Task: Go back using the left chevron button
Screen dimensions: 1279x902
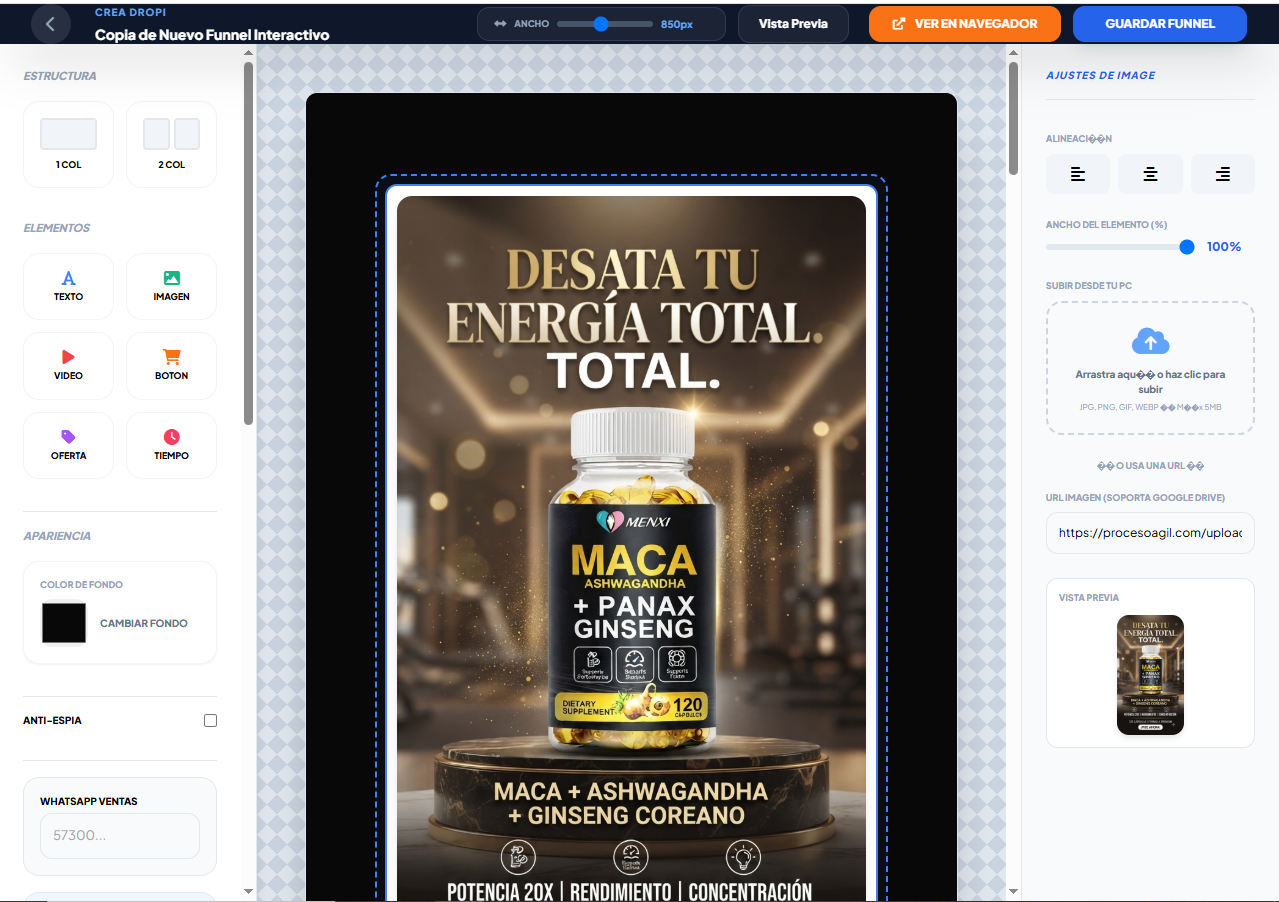Action: click(51, 23)
